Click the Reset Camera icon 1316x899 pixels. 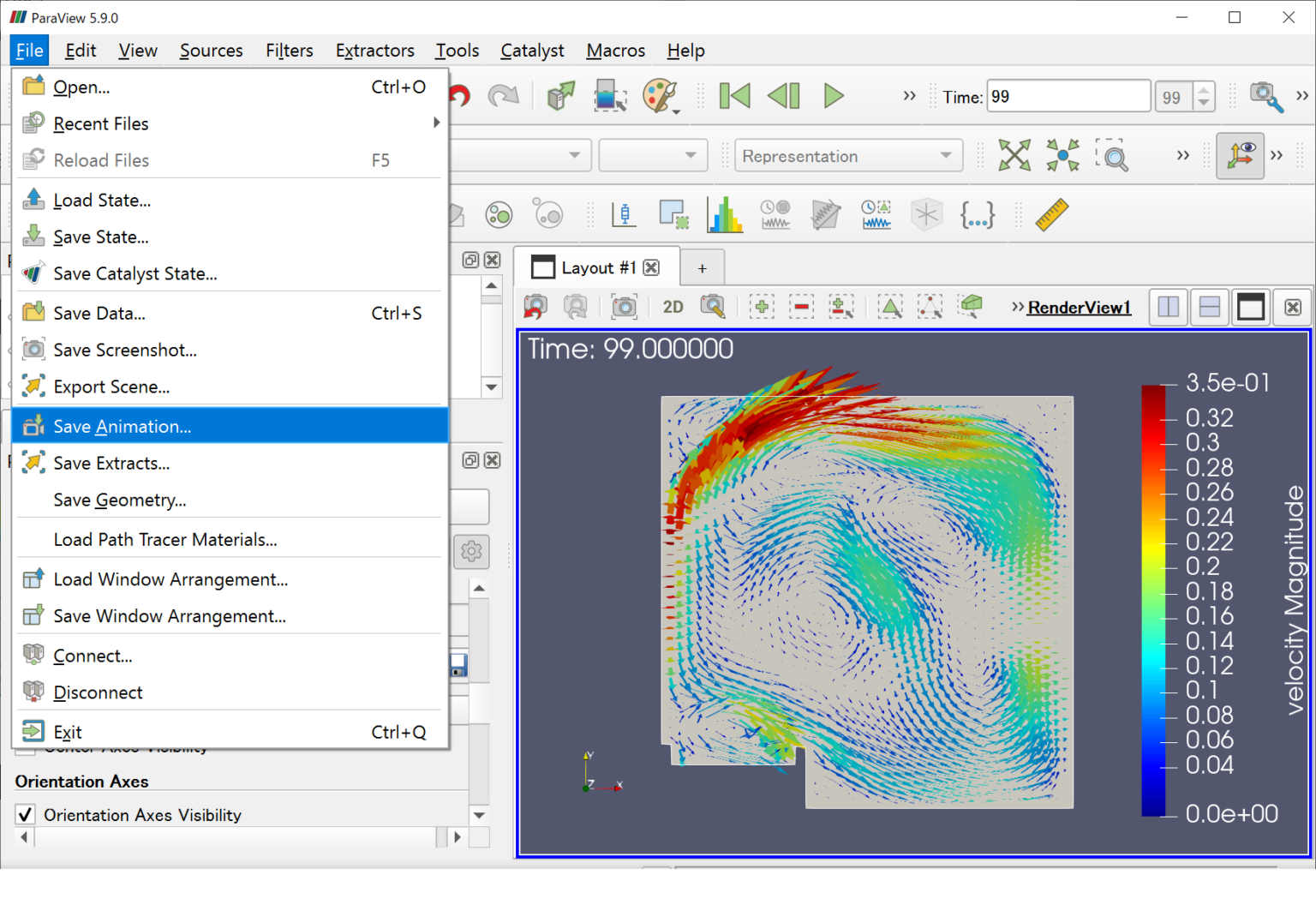pos(1014,156)
